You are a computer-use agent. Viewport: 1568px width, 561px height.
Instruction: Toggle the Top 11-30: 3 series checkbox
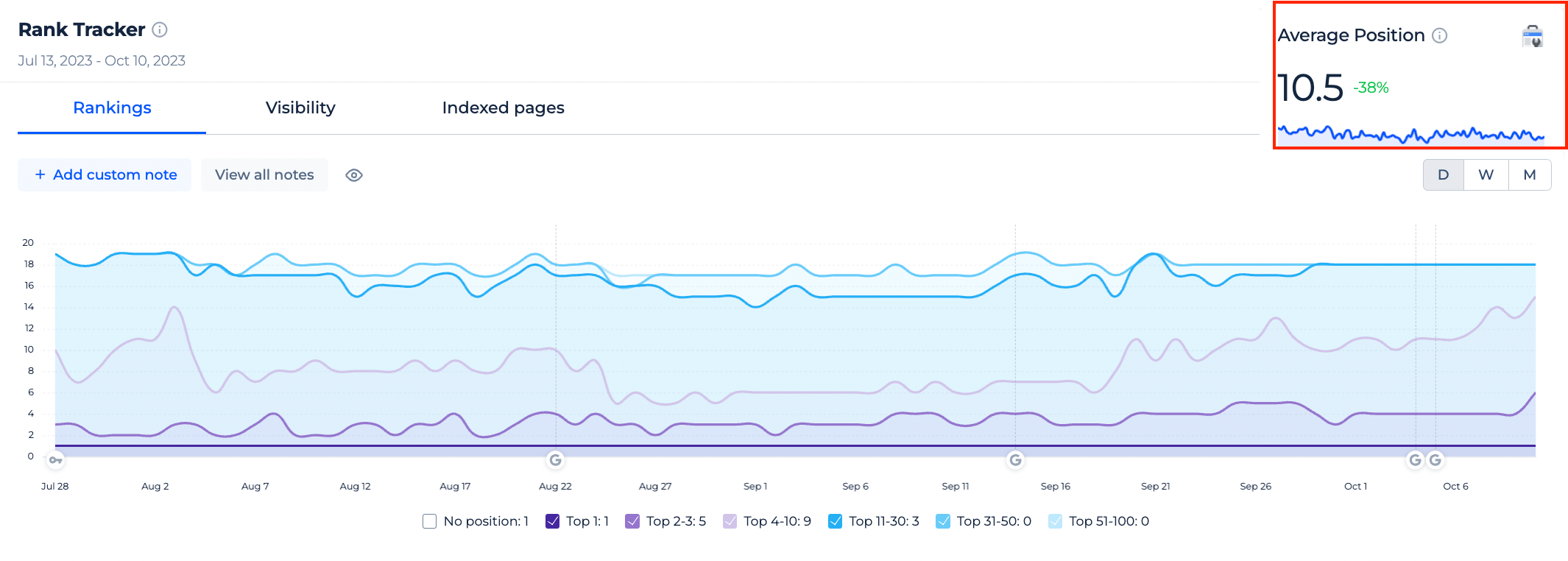pos(836,521)
